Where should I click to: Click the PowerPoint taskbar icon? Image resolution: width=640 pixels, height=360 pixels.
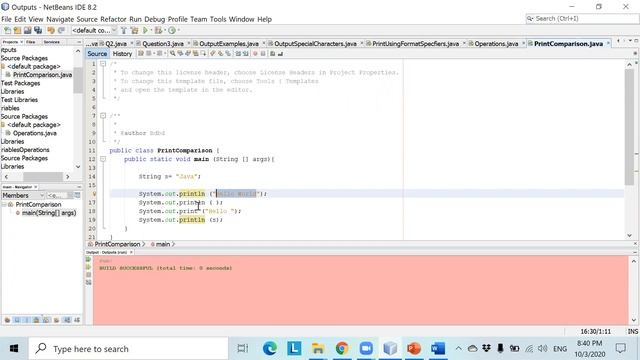pos(414,348)
